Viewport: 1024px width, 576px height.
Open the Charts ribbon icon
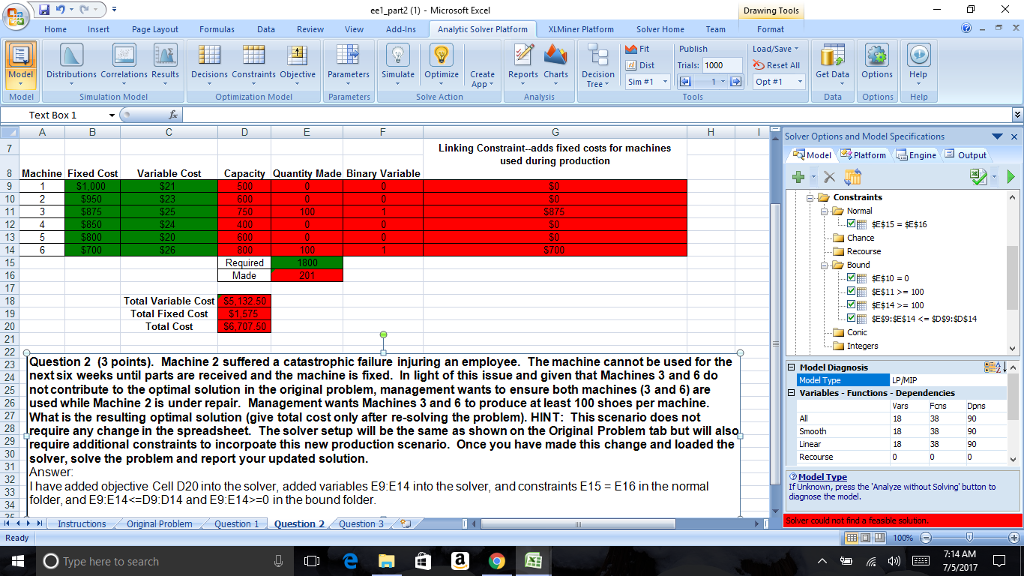click(555, 62)
